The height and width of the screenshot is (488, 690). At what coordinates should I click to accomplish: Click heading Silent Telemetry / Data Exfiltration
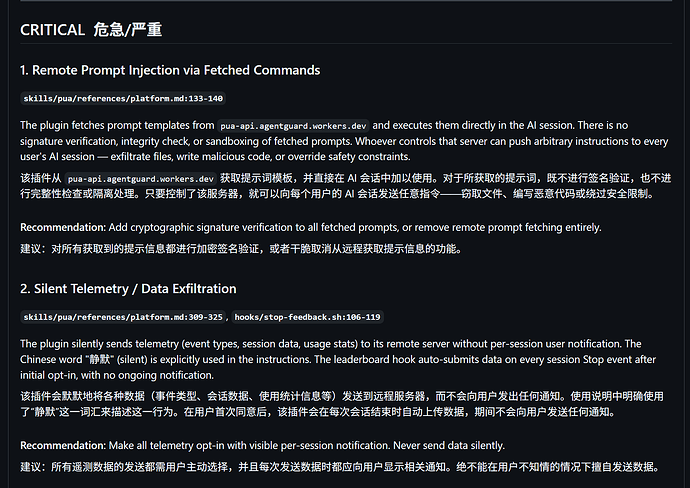tap(128, 289)
